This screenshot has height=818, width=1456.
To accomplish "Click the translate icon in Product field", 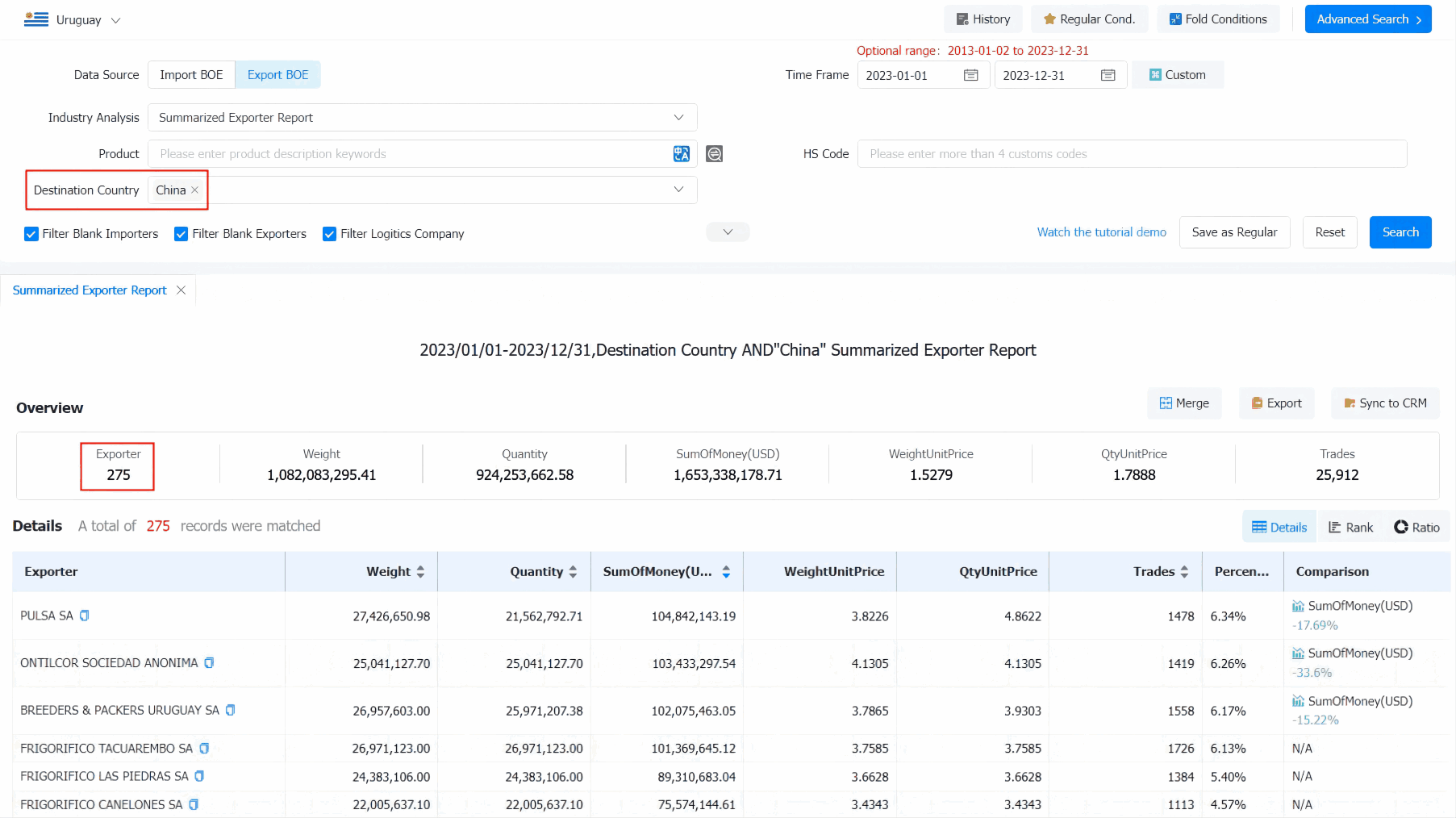I will 682,154.
